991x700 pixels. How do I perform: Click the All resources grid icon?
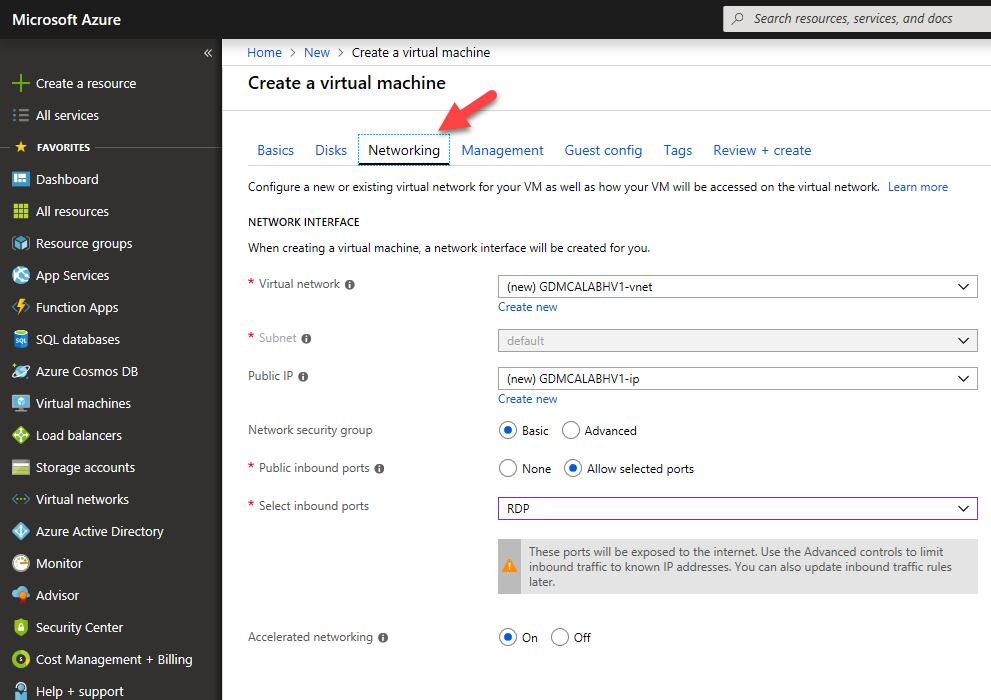coord(21,211)
